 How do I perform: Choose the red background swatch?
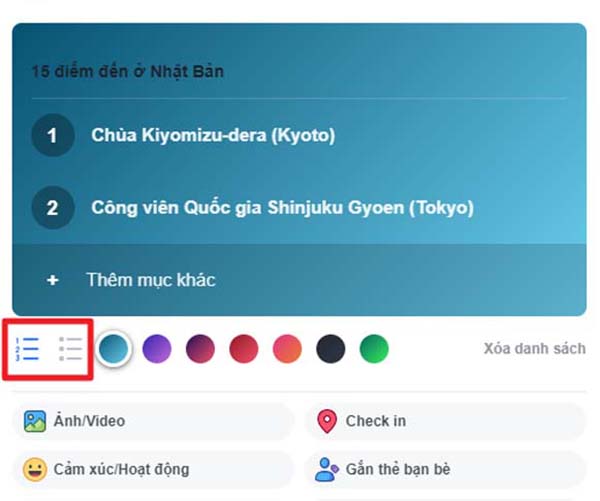point(244,349)
